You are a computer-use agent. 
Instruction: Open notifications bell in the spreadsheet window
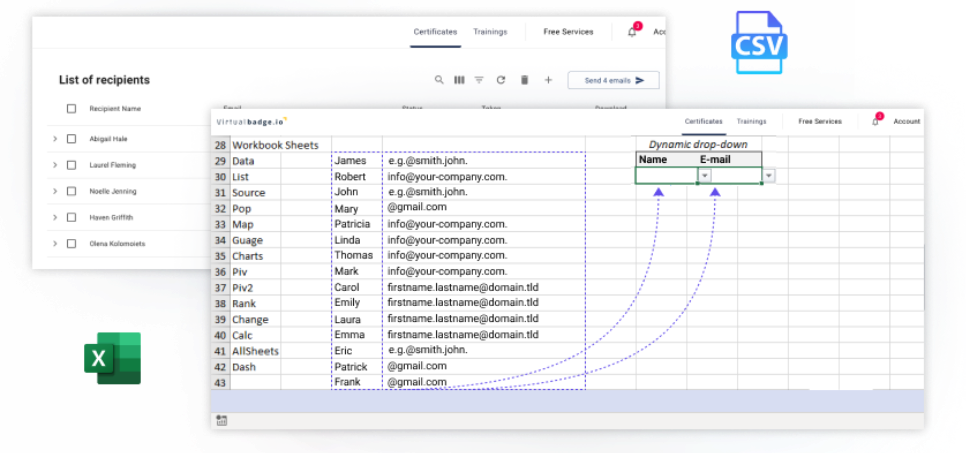[x=875, y=122]
